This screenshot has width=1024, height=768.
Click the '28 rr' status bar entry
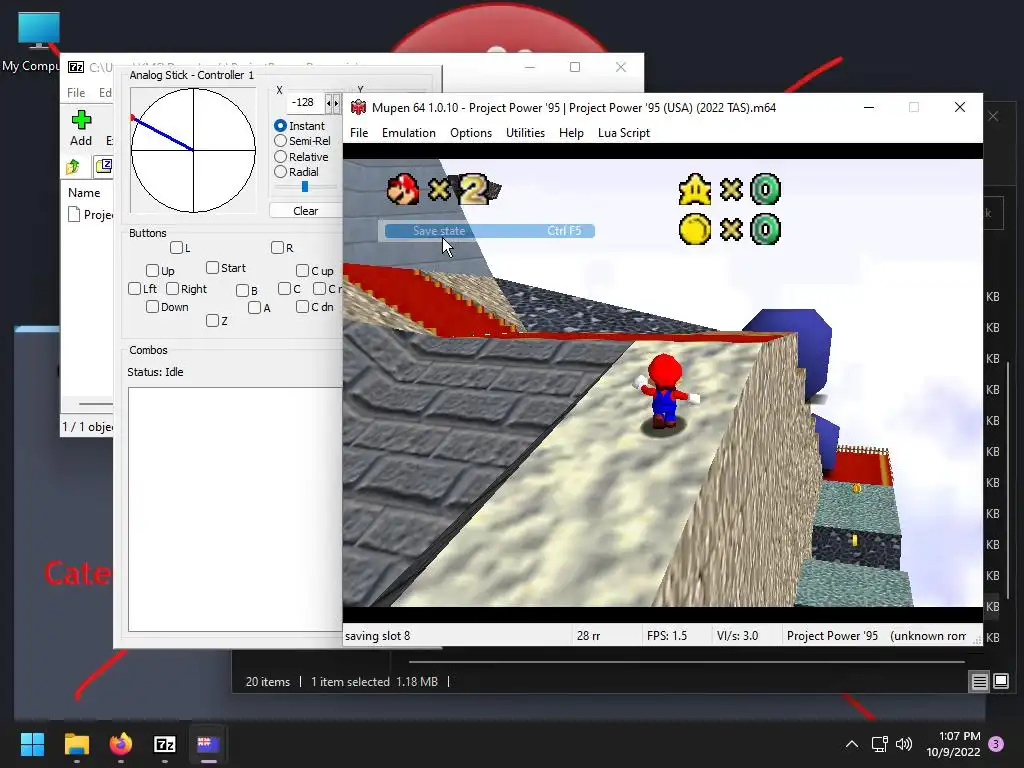pos(588,635)
